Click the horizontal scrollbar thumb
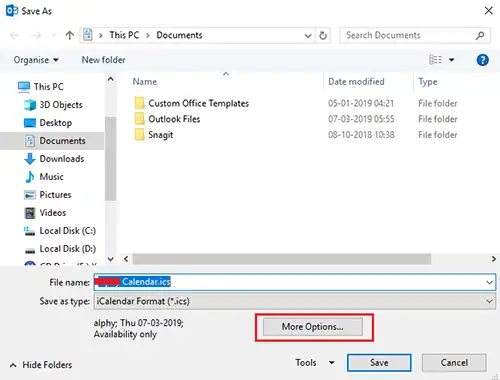This screenshot has width=500, height=380. pyautogui.click(x=282, y=259)
